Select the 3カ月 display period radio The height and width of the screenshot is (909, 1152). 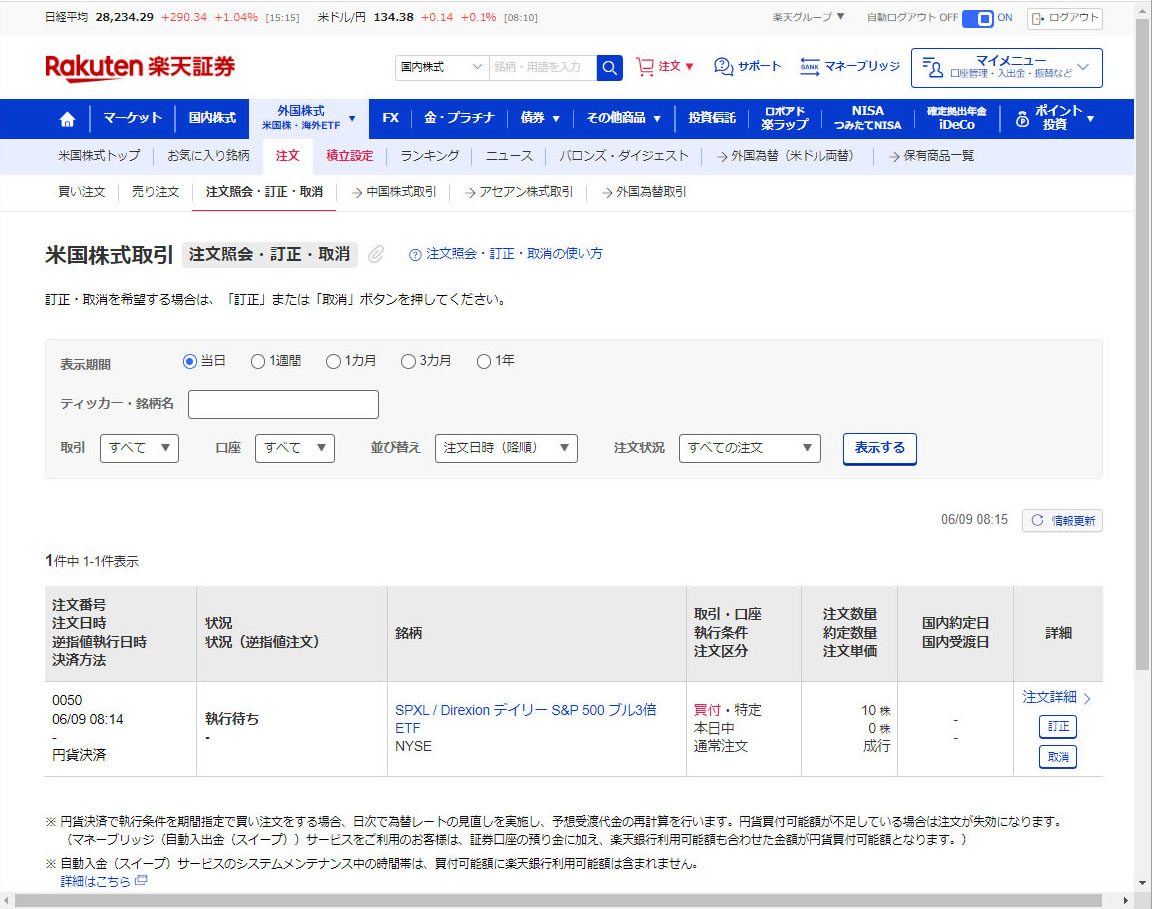[x=408, y=361]
